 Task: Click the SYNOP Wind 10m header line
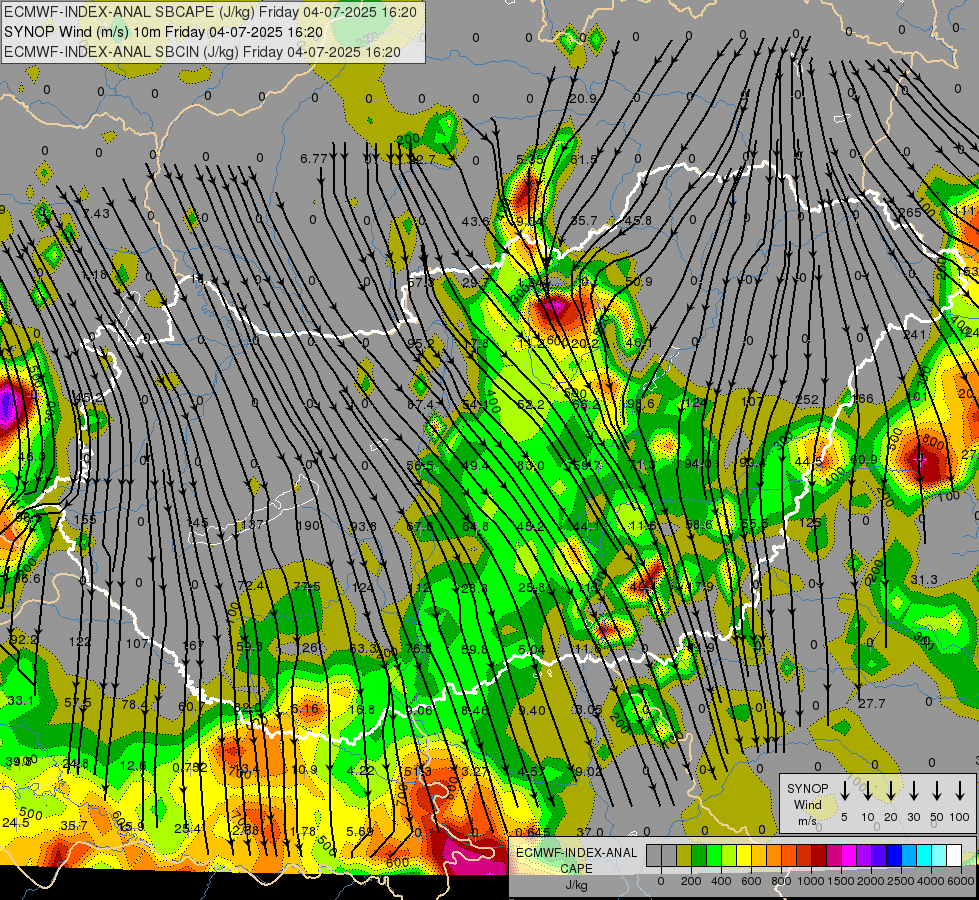click(x=164, y=32)
